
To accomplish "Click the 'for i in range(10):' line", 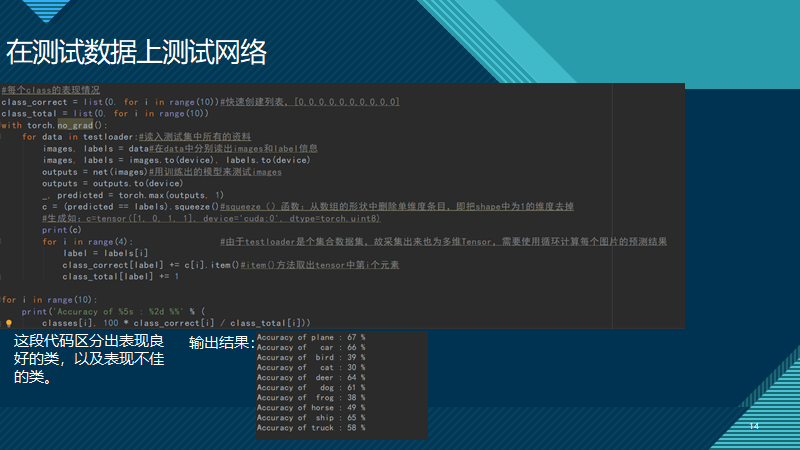I will click(x=49, y=299).
